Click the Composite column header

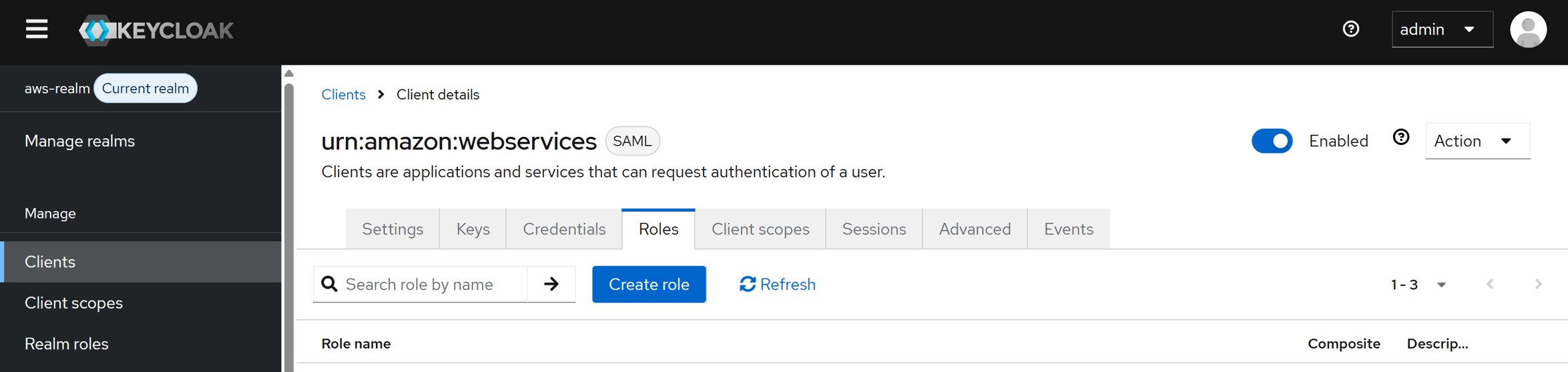point(1344,344)
